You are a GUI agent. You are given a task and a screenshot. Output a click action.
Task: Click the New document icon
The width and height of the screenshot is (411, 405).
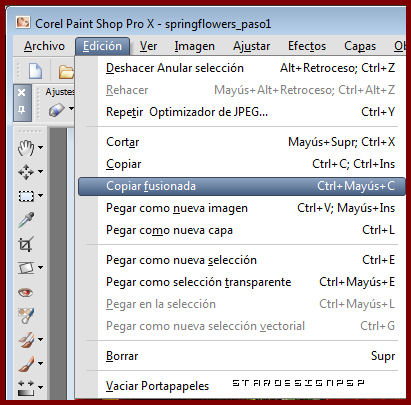(x=35, y=71)
